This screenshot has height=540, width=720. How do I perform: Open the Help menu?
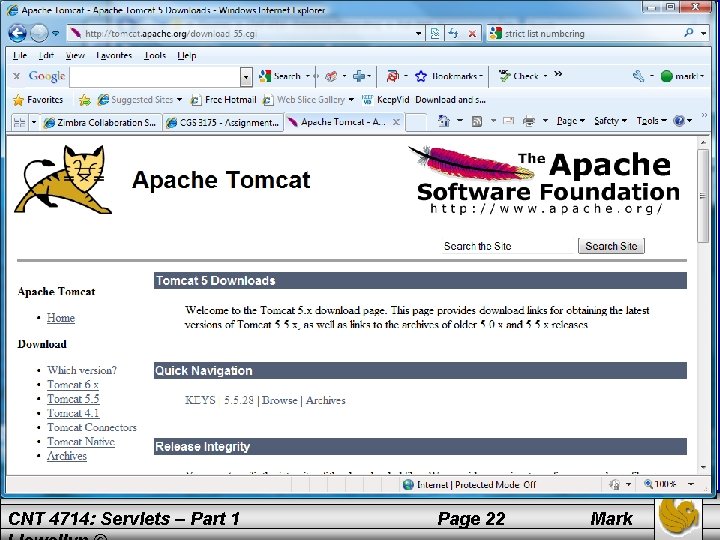click(x=187, y=56)
